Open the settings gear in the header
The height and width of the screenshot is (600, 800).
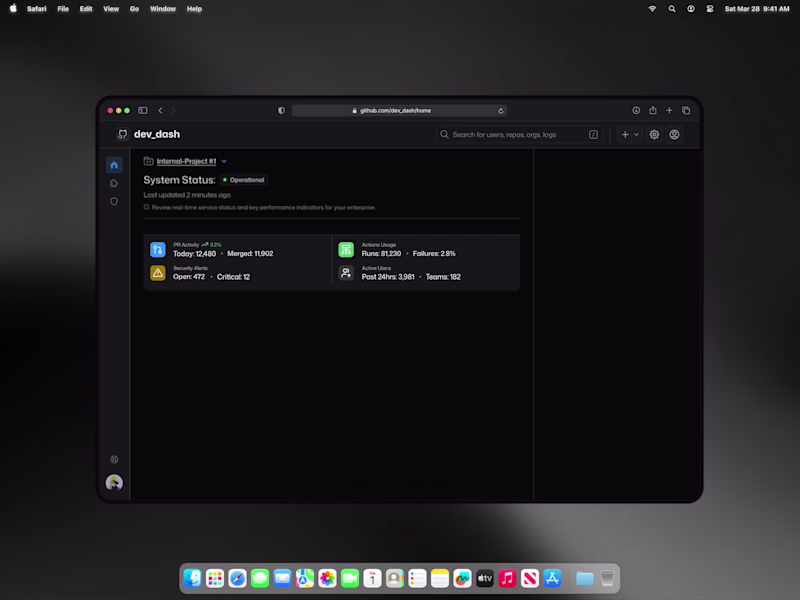654,135
